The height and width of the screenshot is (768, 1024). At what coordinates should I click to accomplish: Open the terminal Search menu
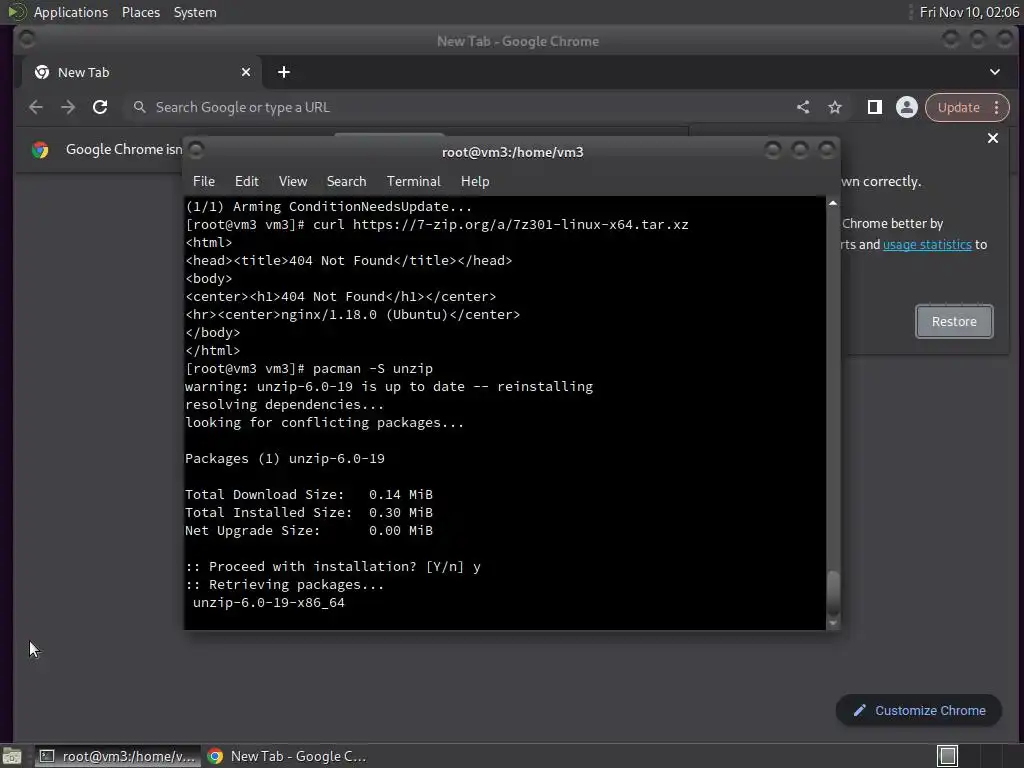point(346,181)
